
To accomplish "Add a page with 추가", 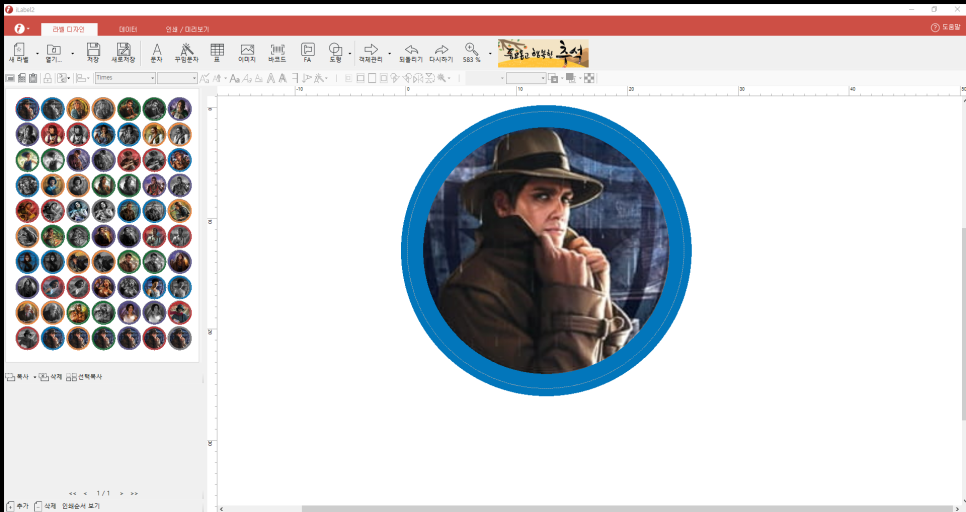I will click(x=18, y=506).
